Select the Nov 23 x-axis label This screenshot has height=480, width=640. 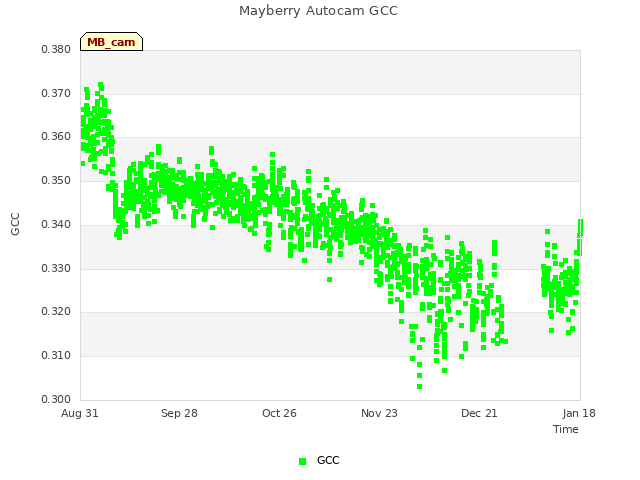coord(379,413)
